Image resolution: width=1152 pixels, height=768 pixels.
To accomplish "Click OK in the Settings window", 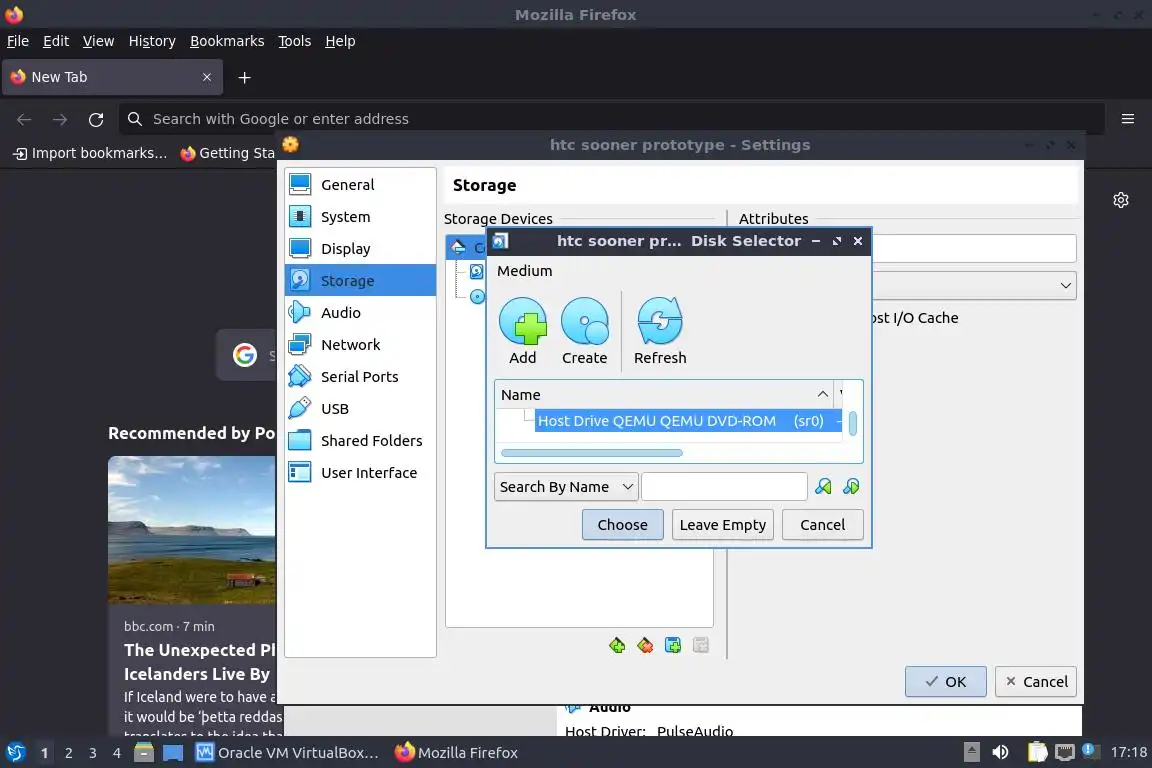I will click(x=946, y=681).
